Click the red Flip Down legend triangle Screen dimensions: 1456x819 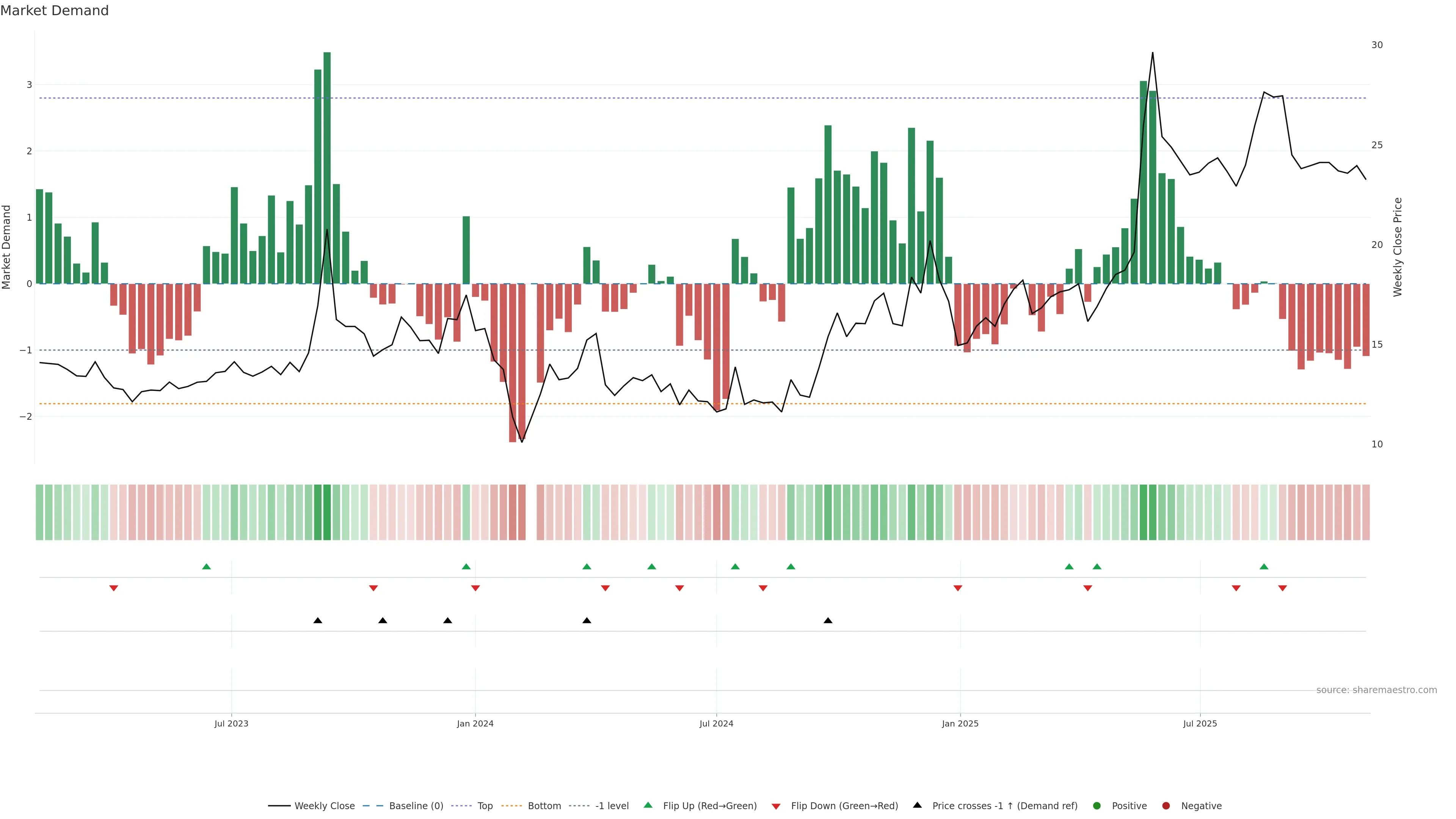pyautogui.click(x=776, y=806)
